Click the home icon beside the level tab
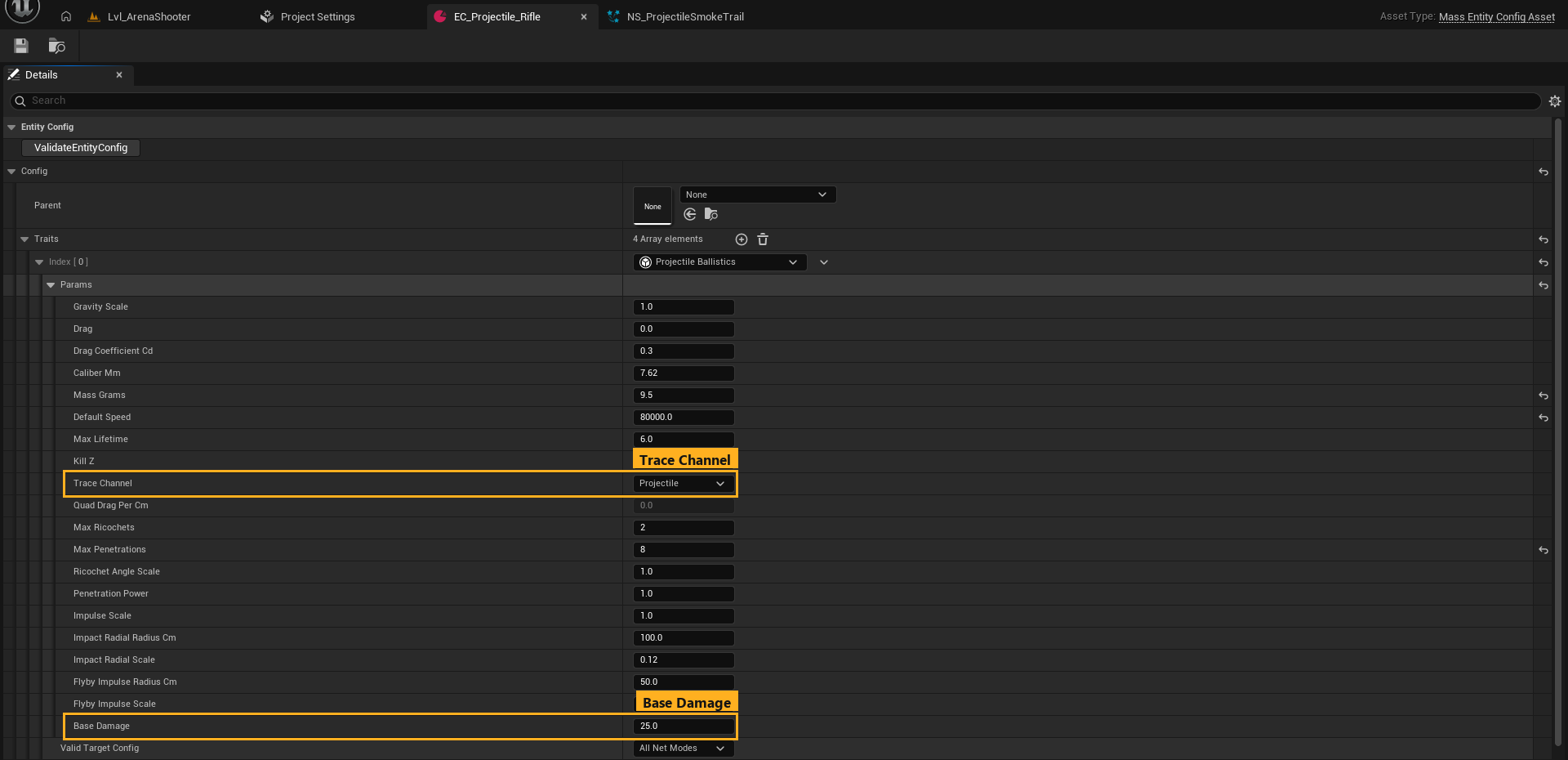The height and width of the screenshot is (760, 1568). [66, 16]
